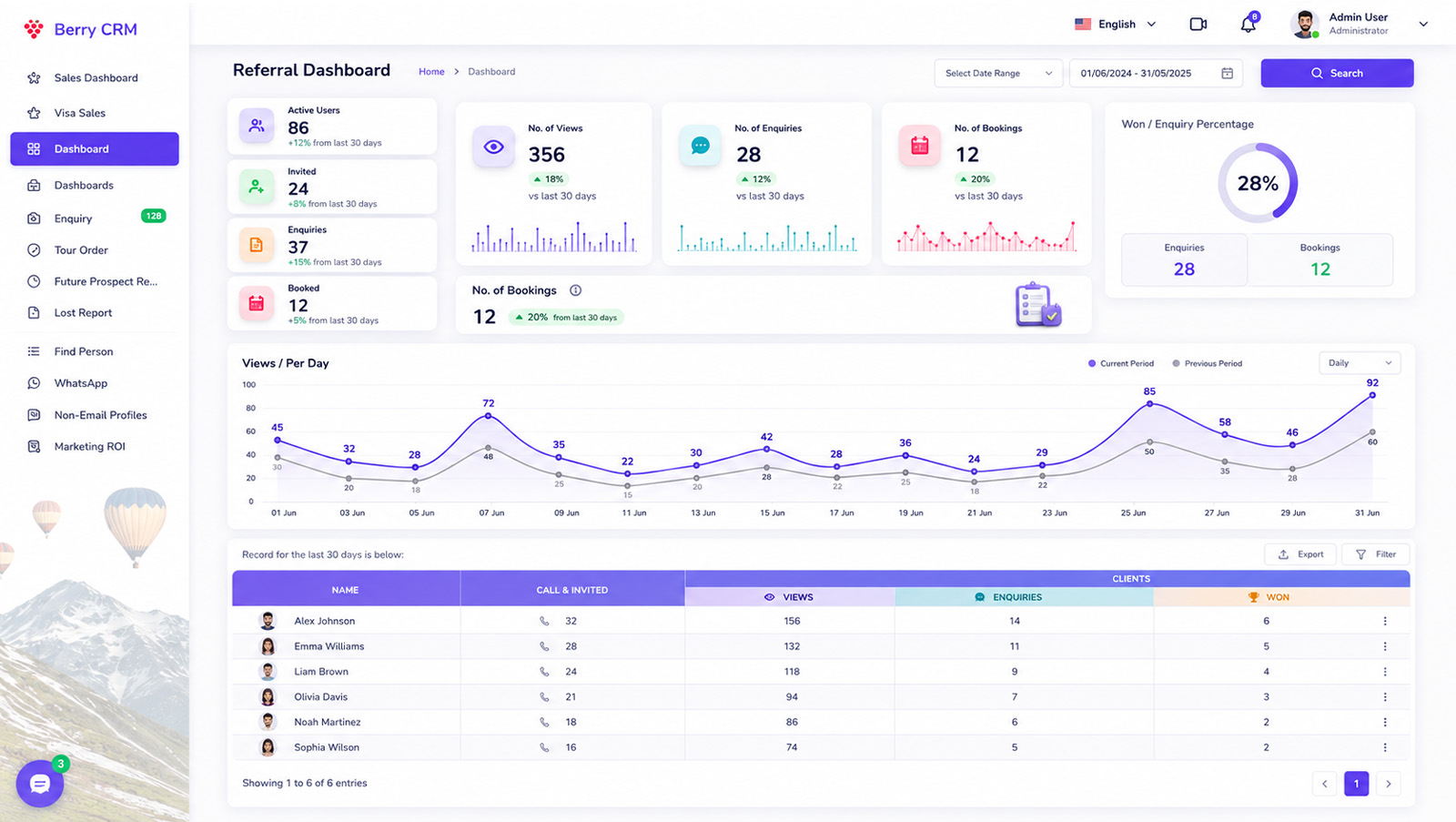Open Future Prospect Report in sidebar
Viewport: 1456px width, 822px height.
pyautogui.click(x=94, y=282)
